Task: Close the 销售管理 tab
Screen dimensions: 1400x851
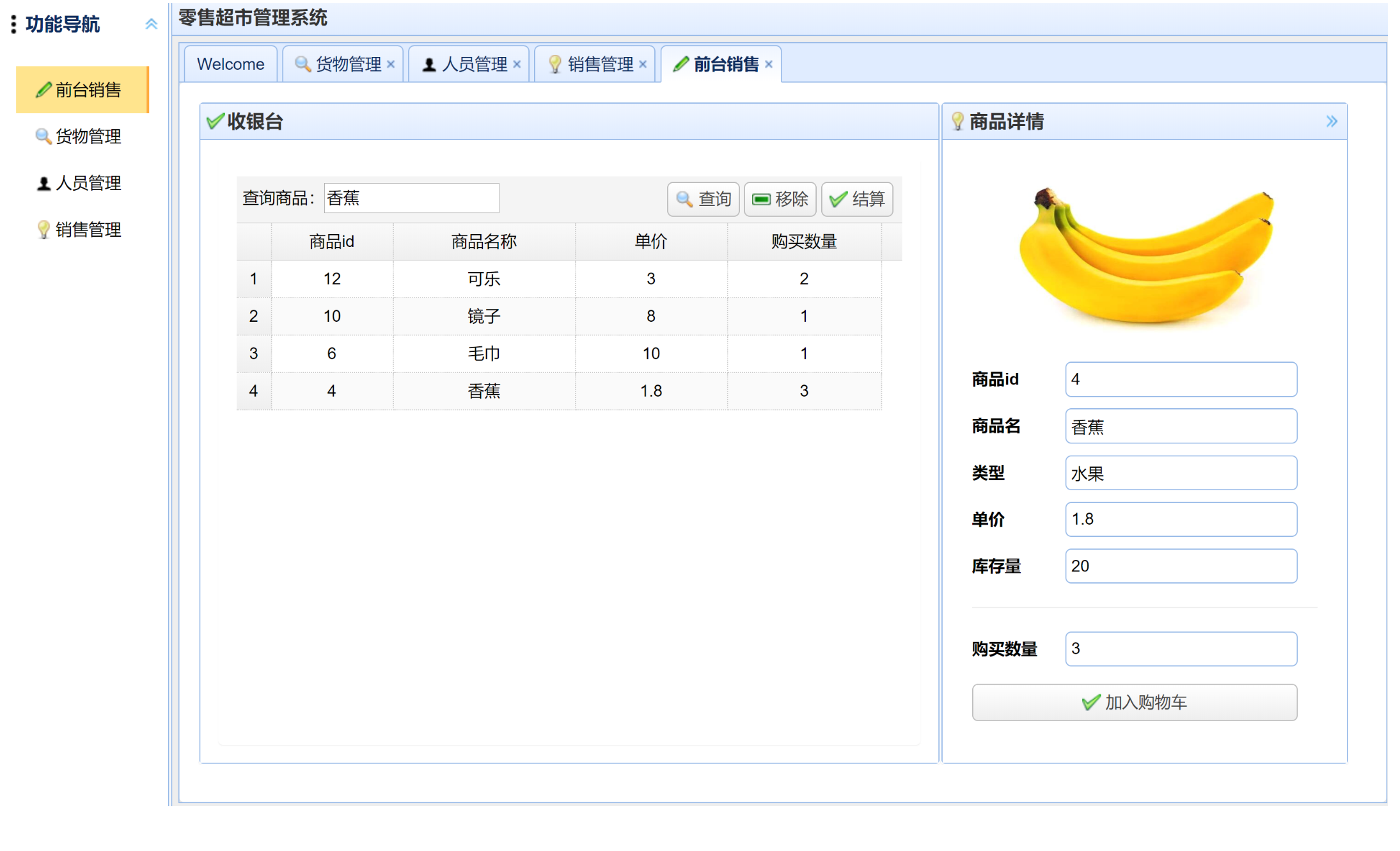Action: [x=643, y=64]
